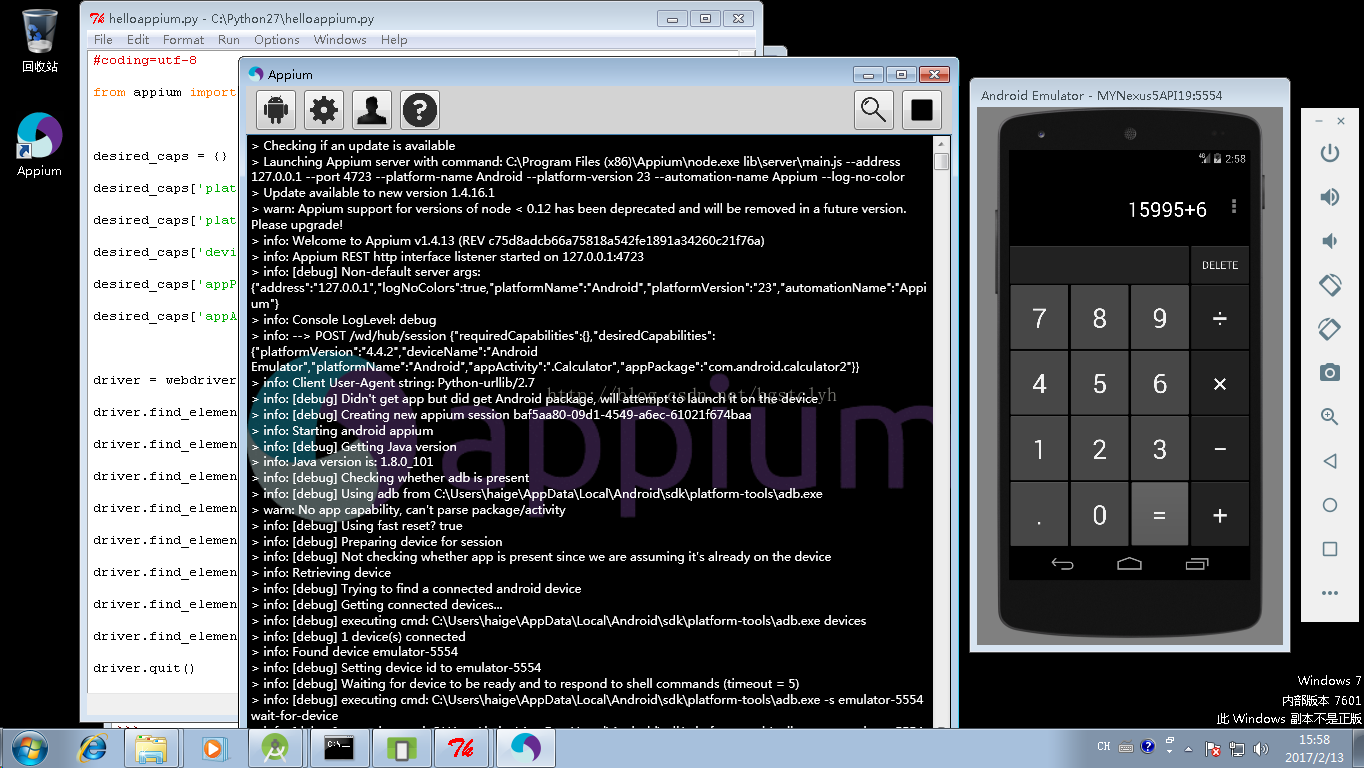Open Format menu in IDLE

click(x=183, y=39)
